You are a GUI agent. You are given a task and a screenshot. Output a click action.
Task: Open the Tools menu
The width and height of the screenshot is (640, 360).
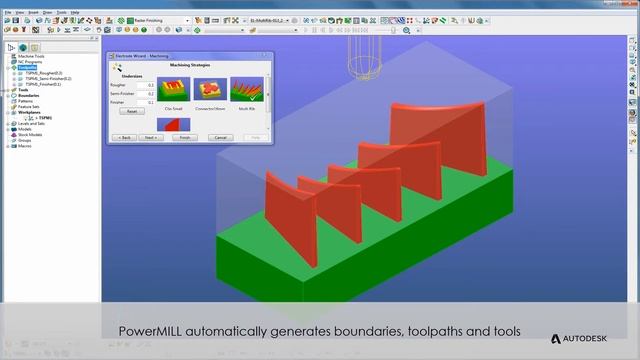point(61,13)
